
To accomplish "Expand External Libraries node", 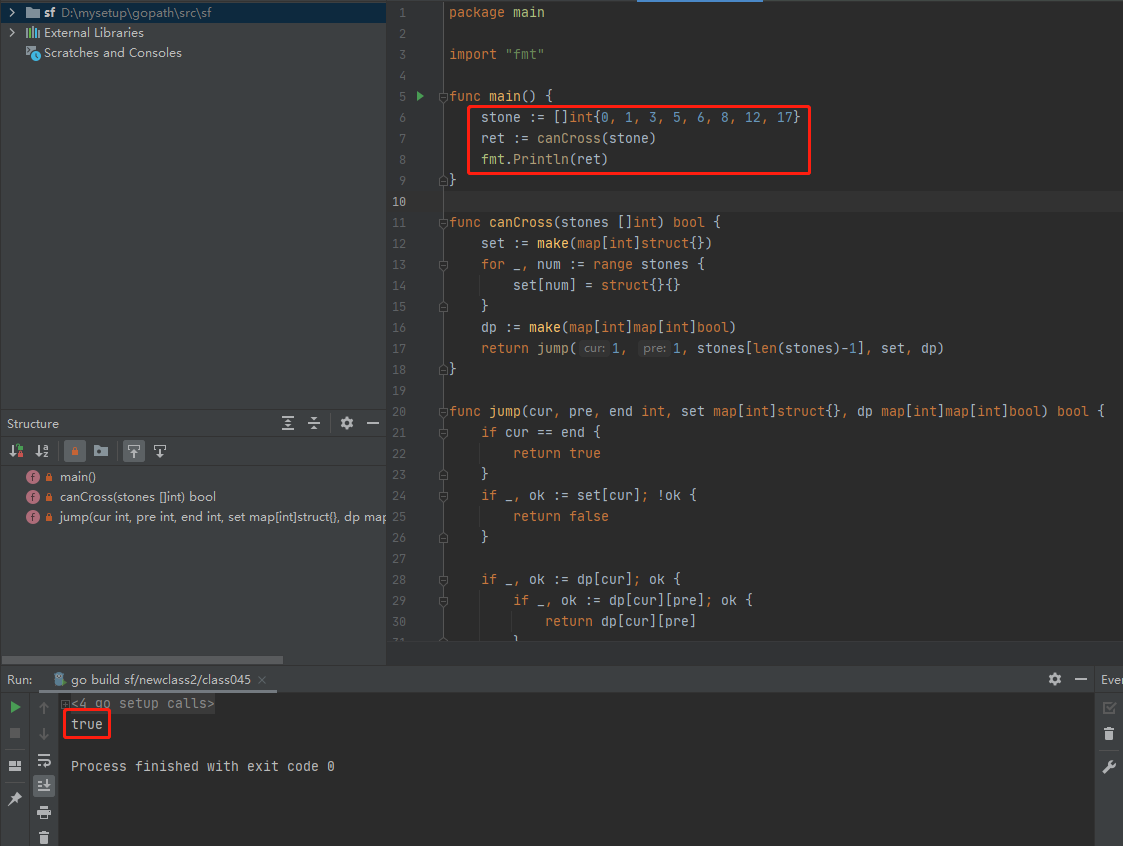I will [11, 32].
